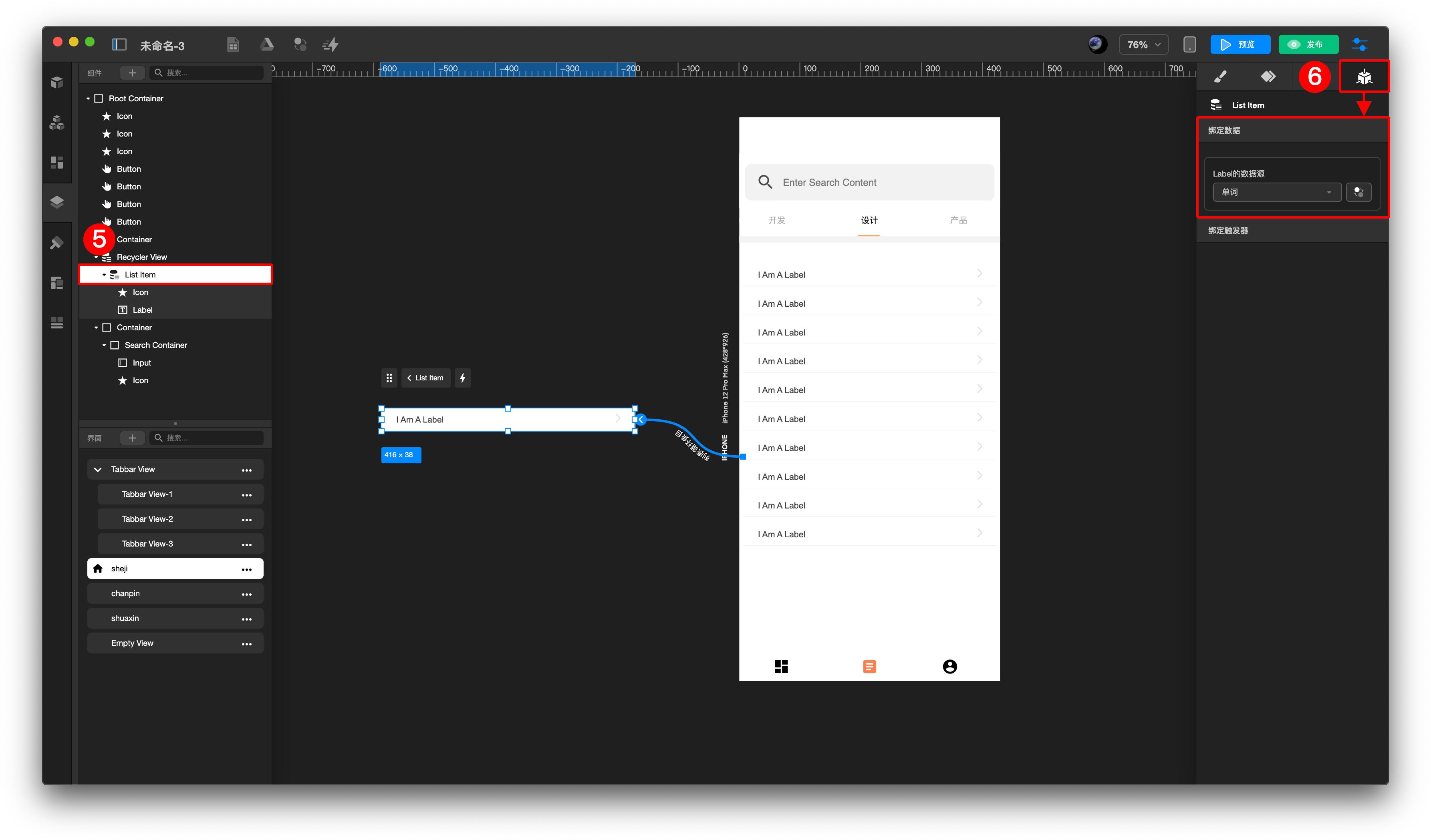Open the data source circles icon in toolbar
The image size is (1431, 840).
(300, 44)
